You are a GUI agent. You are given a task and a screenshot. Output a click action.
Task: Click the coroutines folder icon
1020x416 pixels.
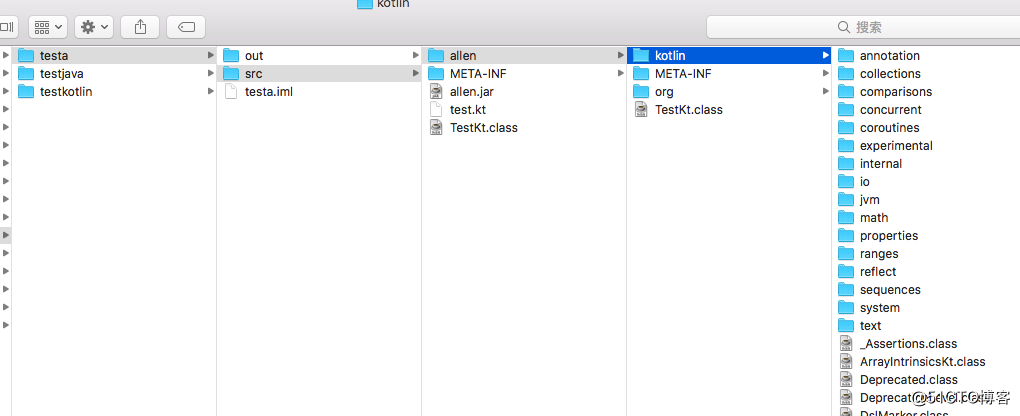click(846, 128)
